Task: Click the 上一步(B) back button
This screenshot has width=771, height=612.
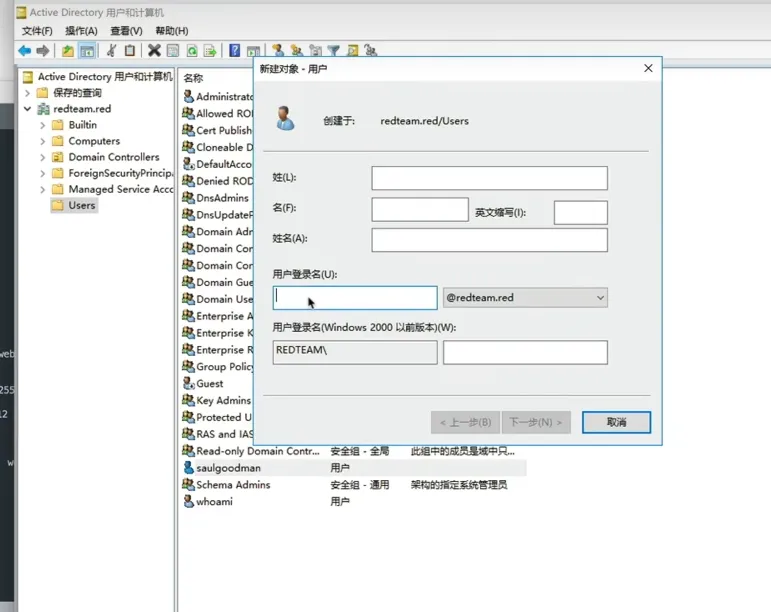Action: click(465, 422)
